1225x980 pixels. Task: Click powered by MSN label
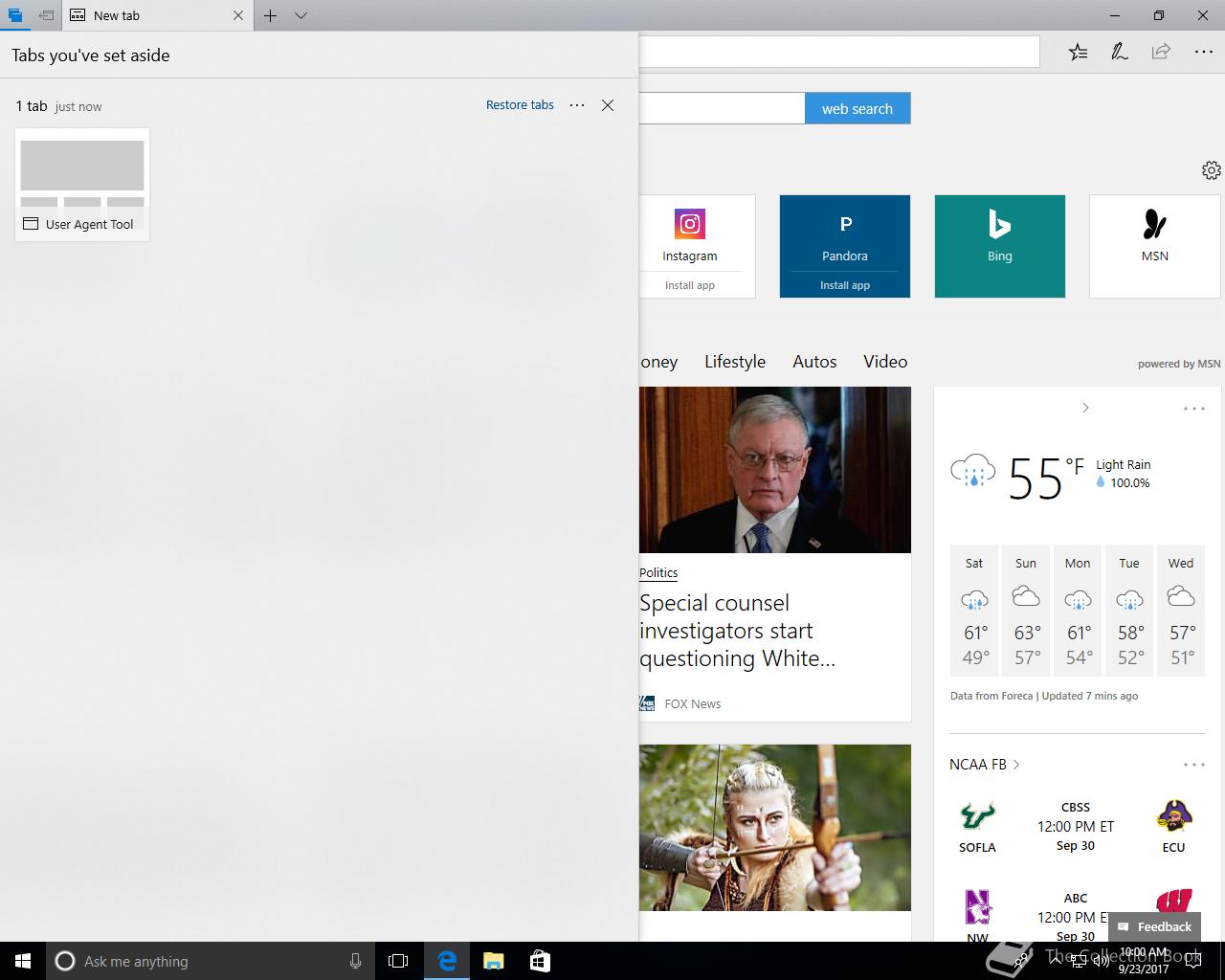(x=1179, y=364)
